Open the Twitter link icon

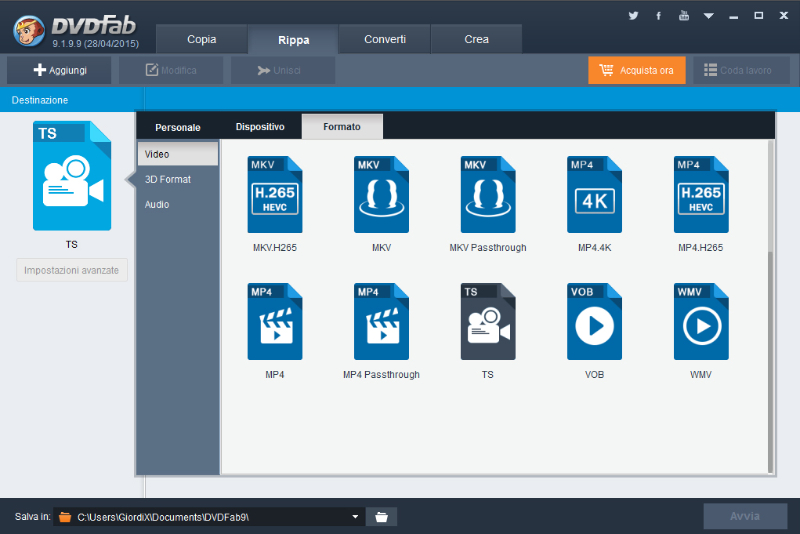click(x=633, y=16)
